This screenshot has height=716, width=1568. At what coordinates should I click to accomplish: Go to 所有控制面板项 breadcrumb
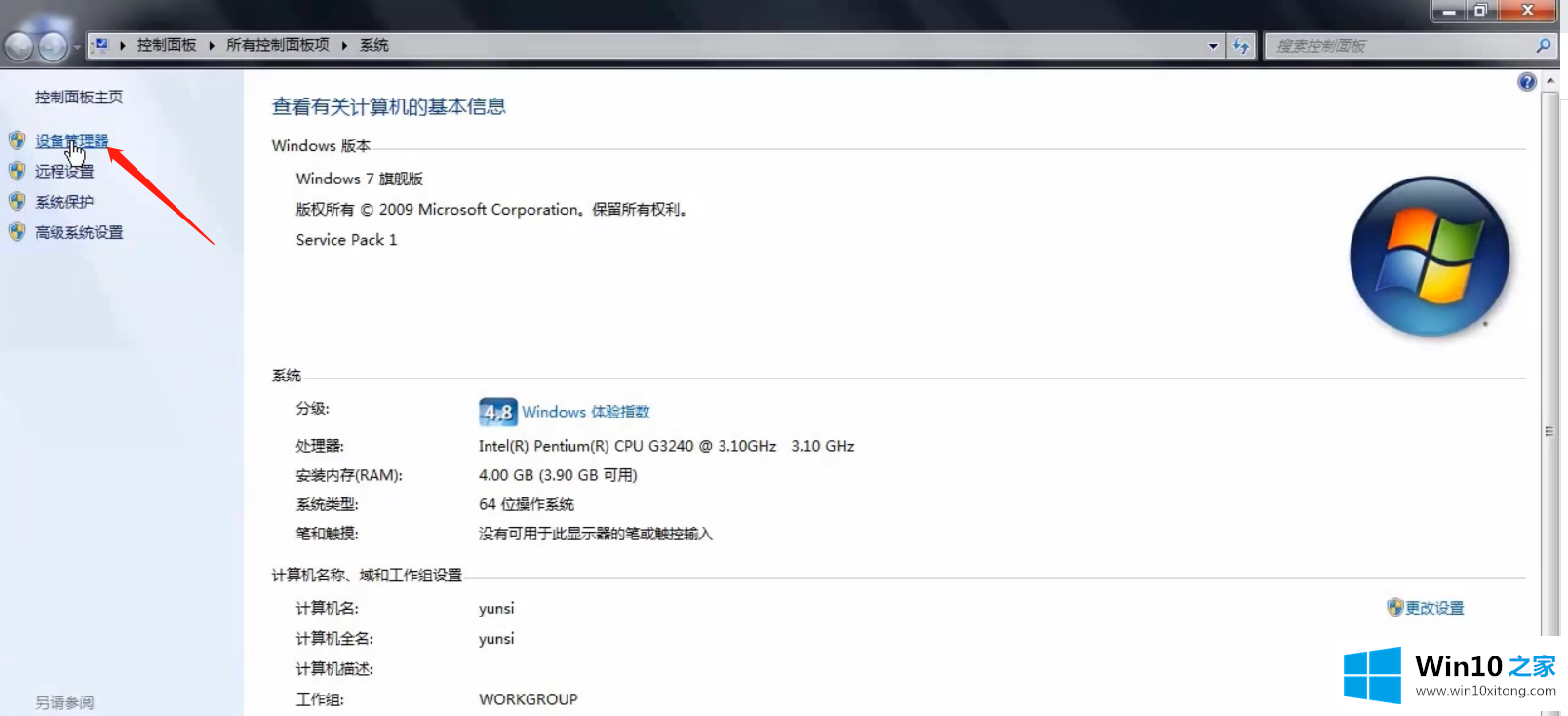coord(278,45)
